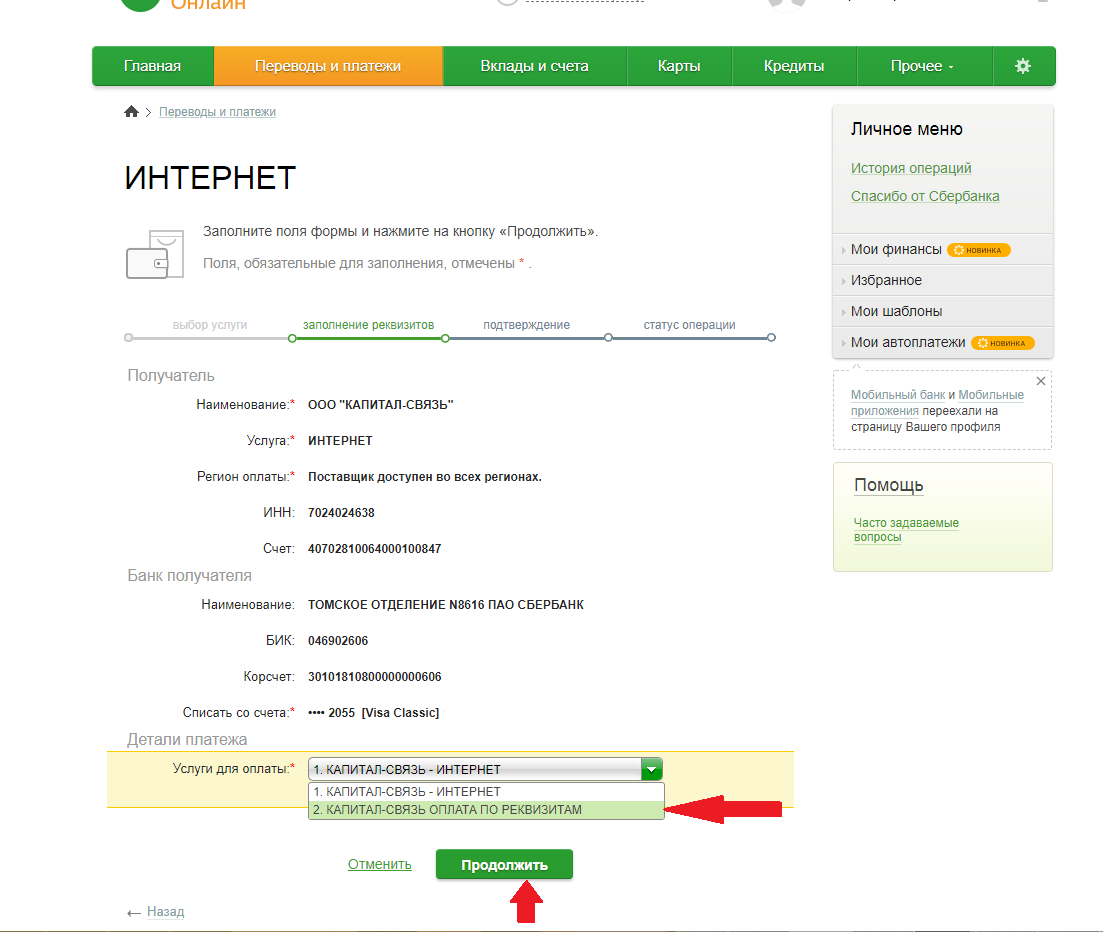Open Переводы и платежи tab
The height and width of the screenshot is (932, 1103).
pyautogui.click(x=328, y=66)
